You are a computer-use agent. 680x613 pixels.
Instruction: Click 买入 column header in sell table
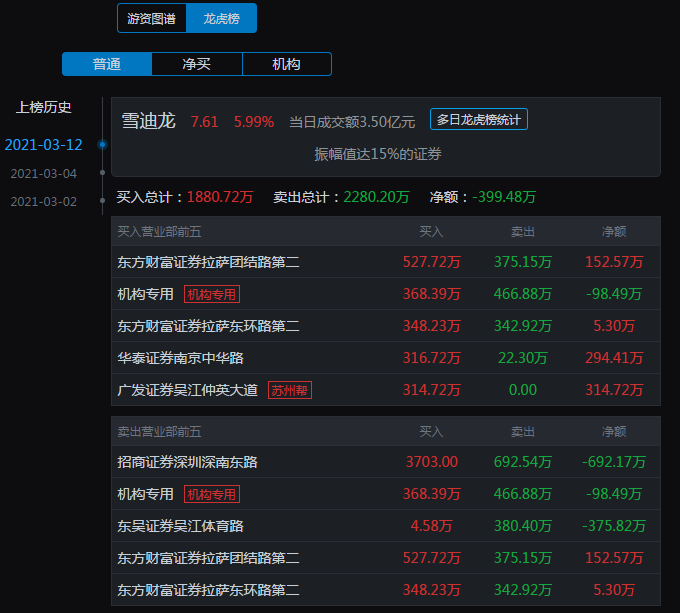tap(431, 431)
